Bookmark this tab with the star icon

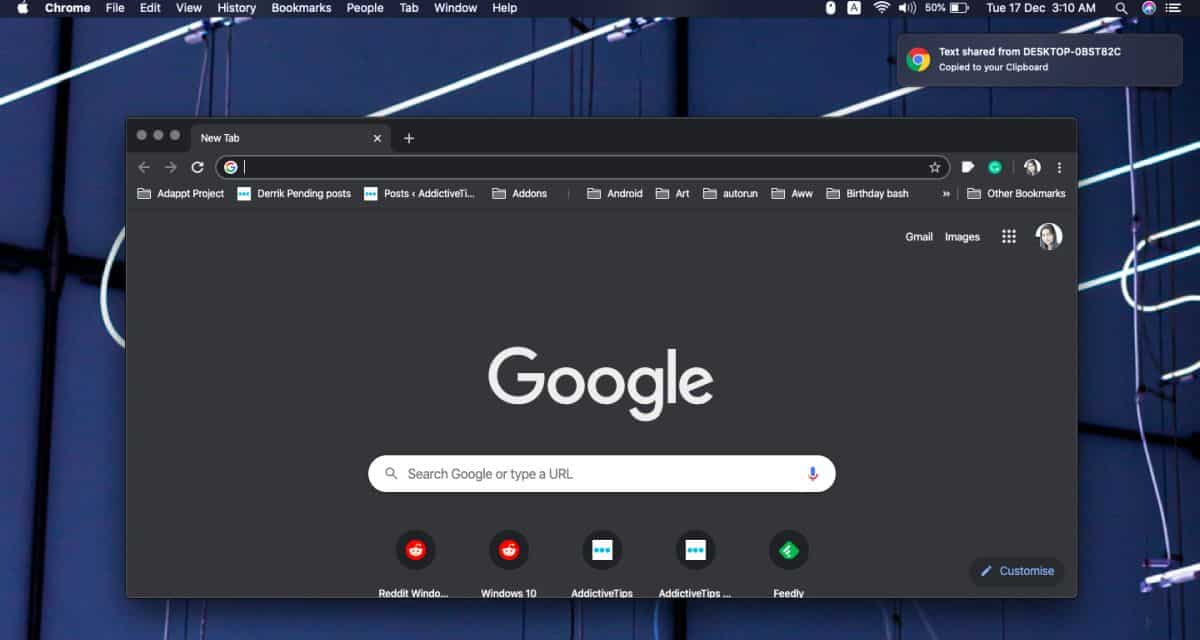(935, 167)
